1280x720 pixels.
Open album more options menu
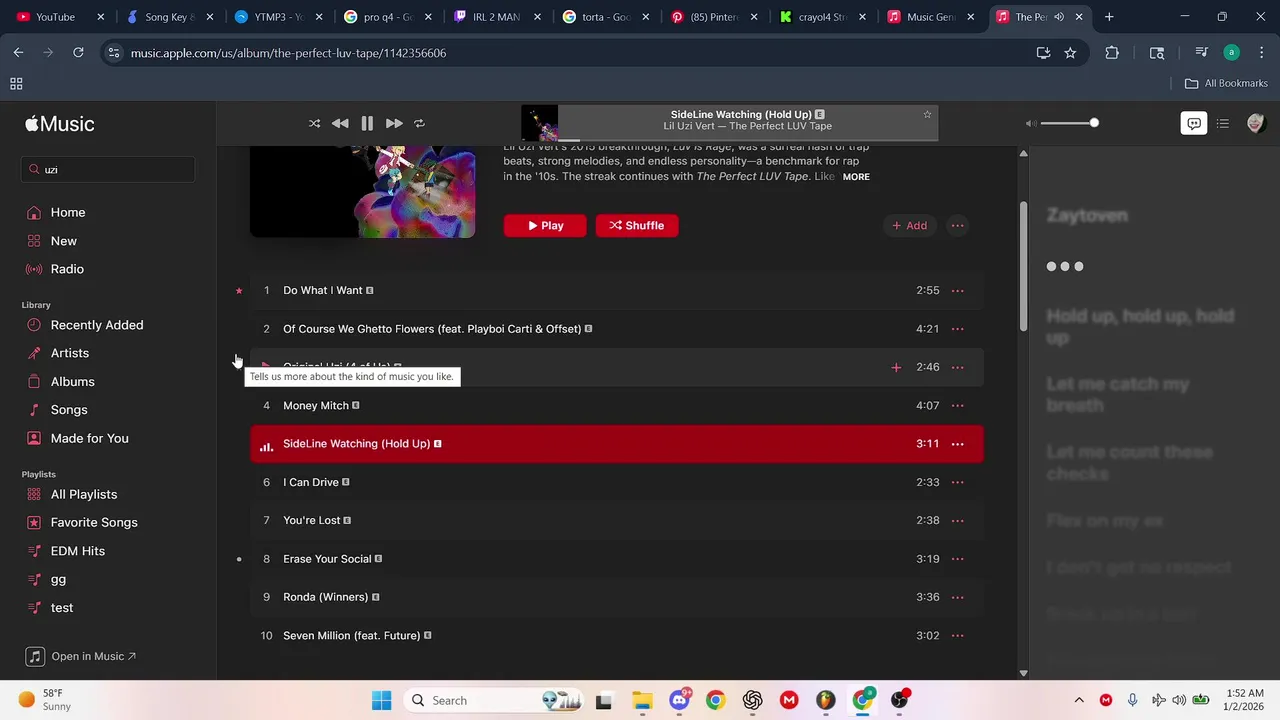tap(958, 226)
